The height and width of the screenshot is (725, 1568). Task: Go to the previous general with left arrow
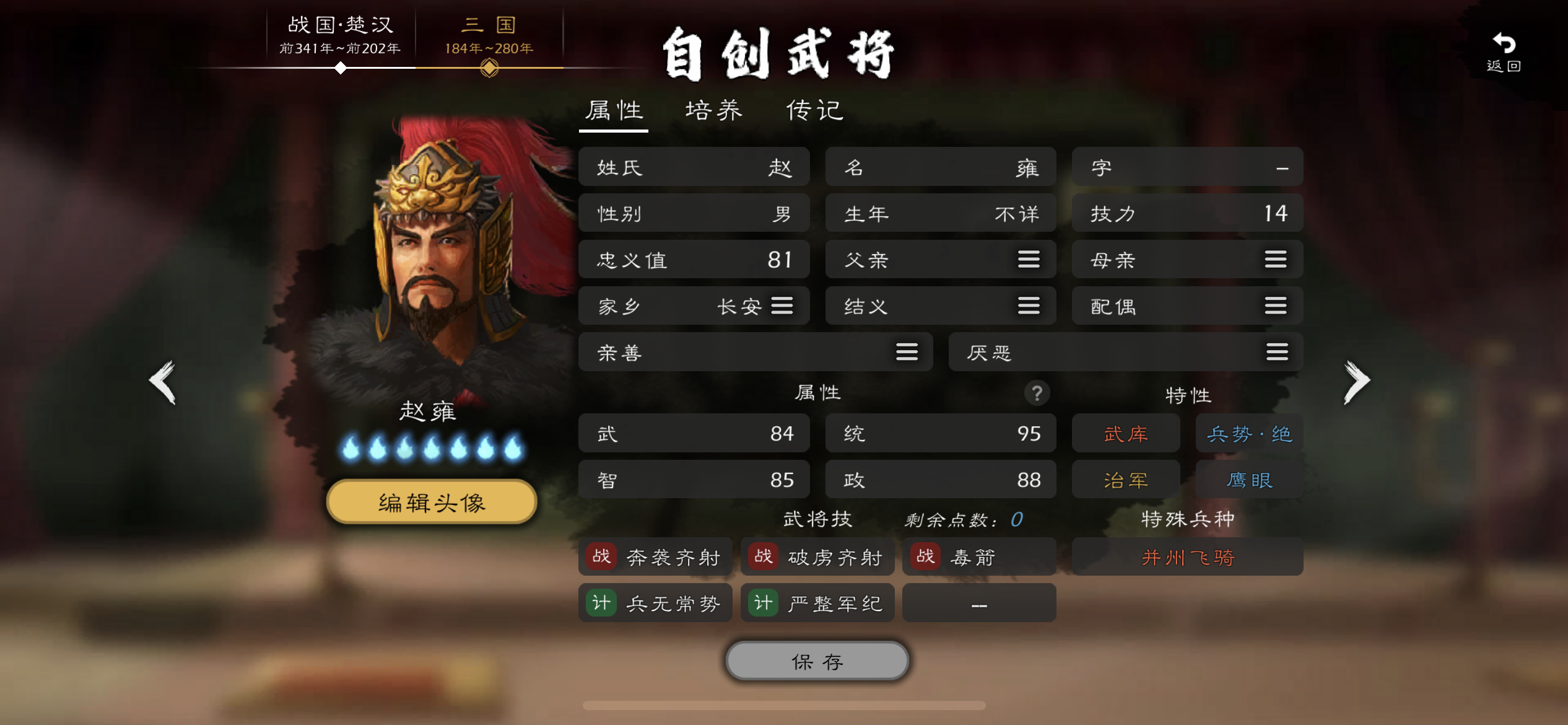click(x=163, y=382)
